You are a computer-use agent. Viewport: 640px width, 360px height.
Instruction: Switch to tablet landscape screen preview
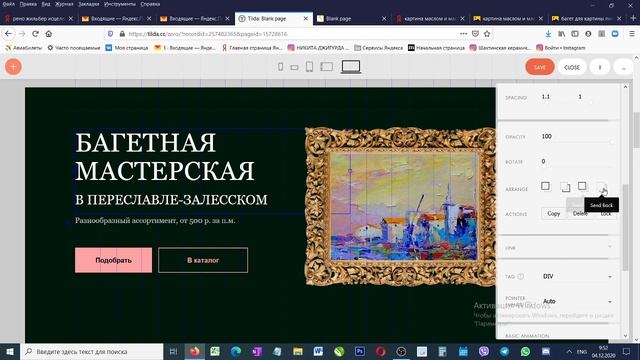click(327, 67)
